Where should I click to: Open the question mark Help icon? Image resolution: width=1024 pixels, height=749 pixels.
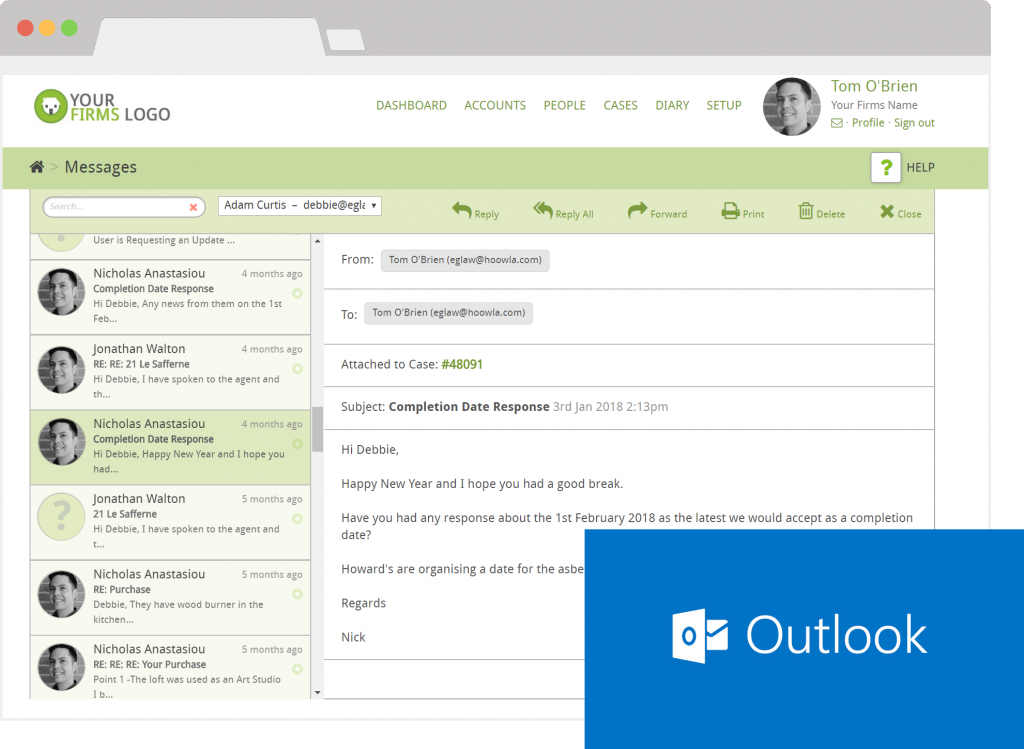pos(886,168)
